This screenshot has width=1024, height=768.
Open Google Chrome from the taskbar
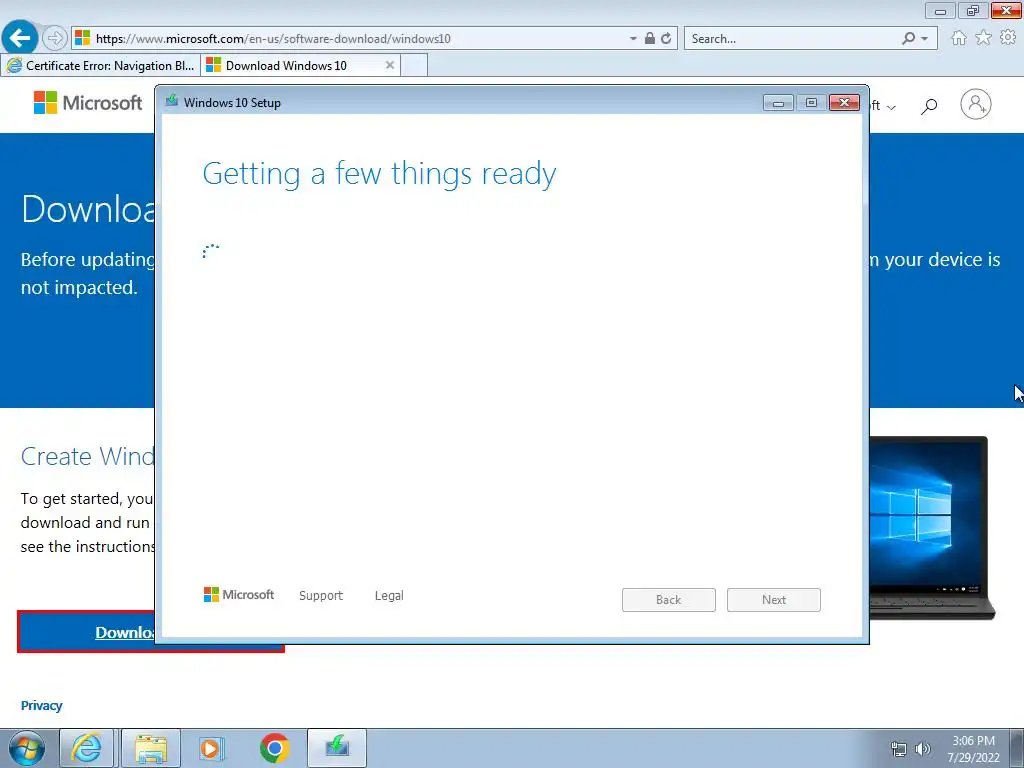274,748
